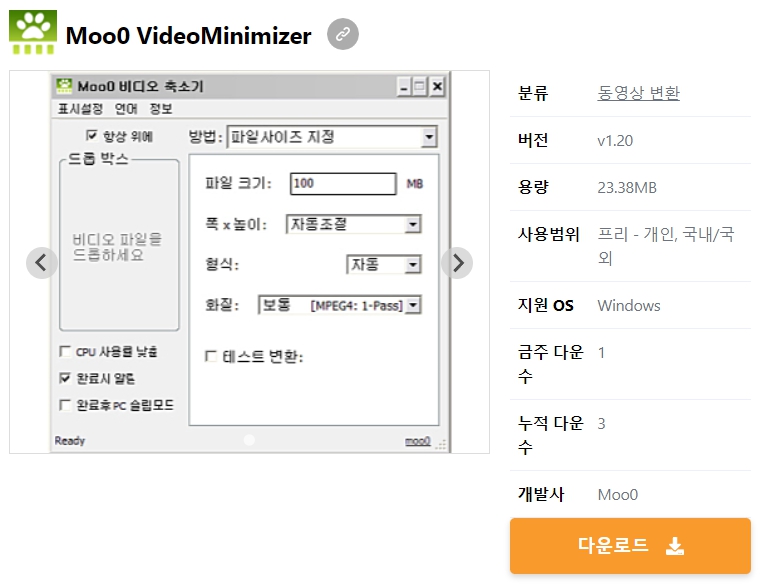The image size is (762, 585).
Task: Close the Moo0 비디오 축소기 window
Action: pyautogui.click(x=437, y=86)
